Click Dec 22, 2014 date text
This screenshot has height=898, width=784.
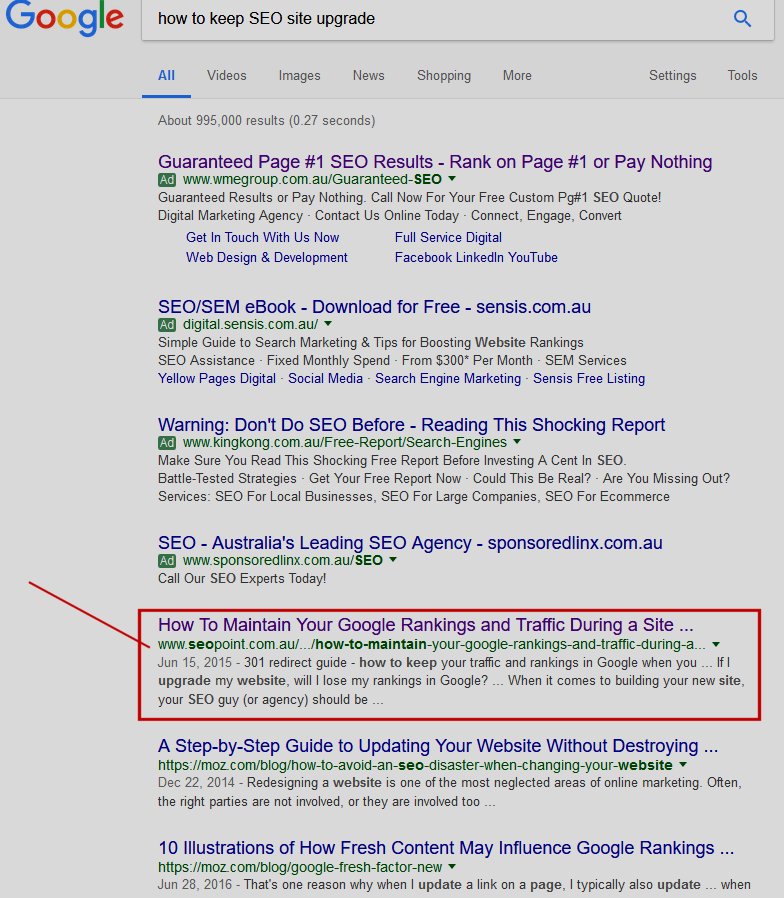[196, 782]
